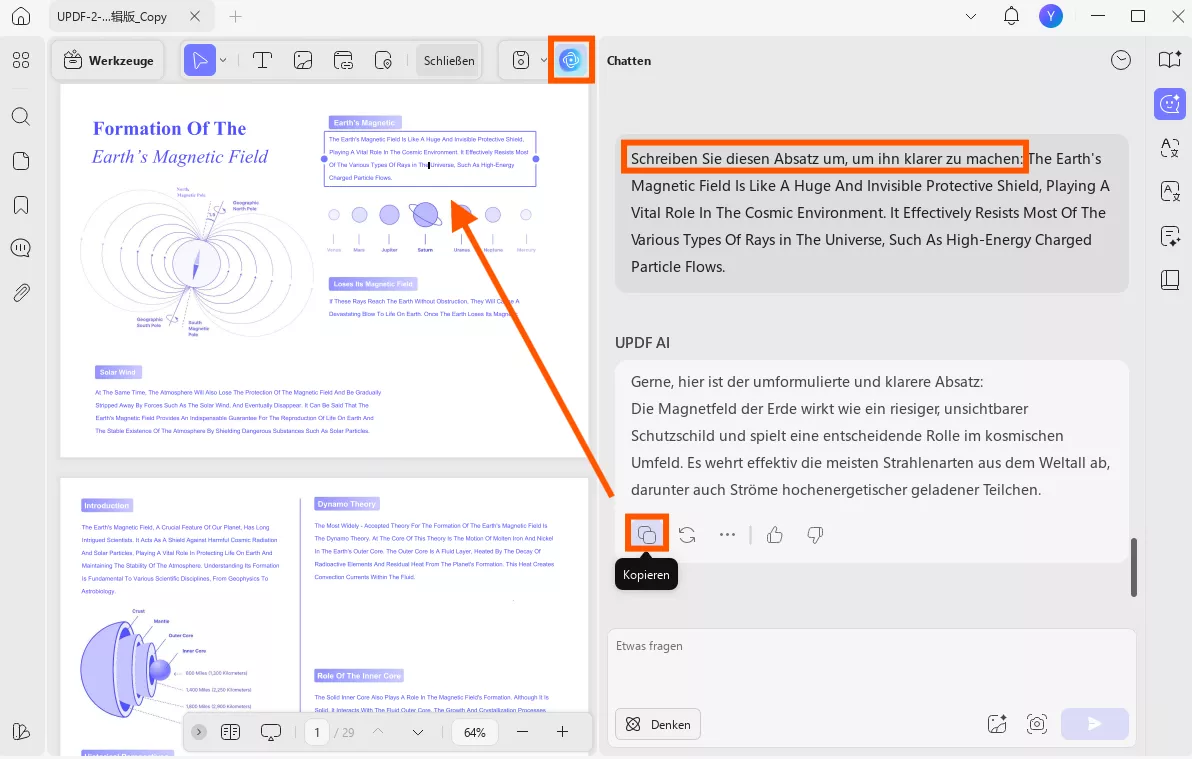Open the user account avatar Y
The image size is (1192, 759).
(x=1051, y=16)
